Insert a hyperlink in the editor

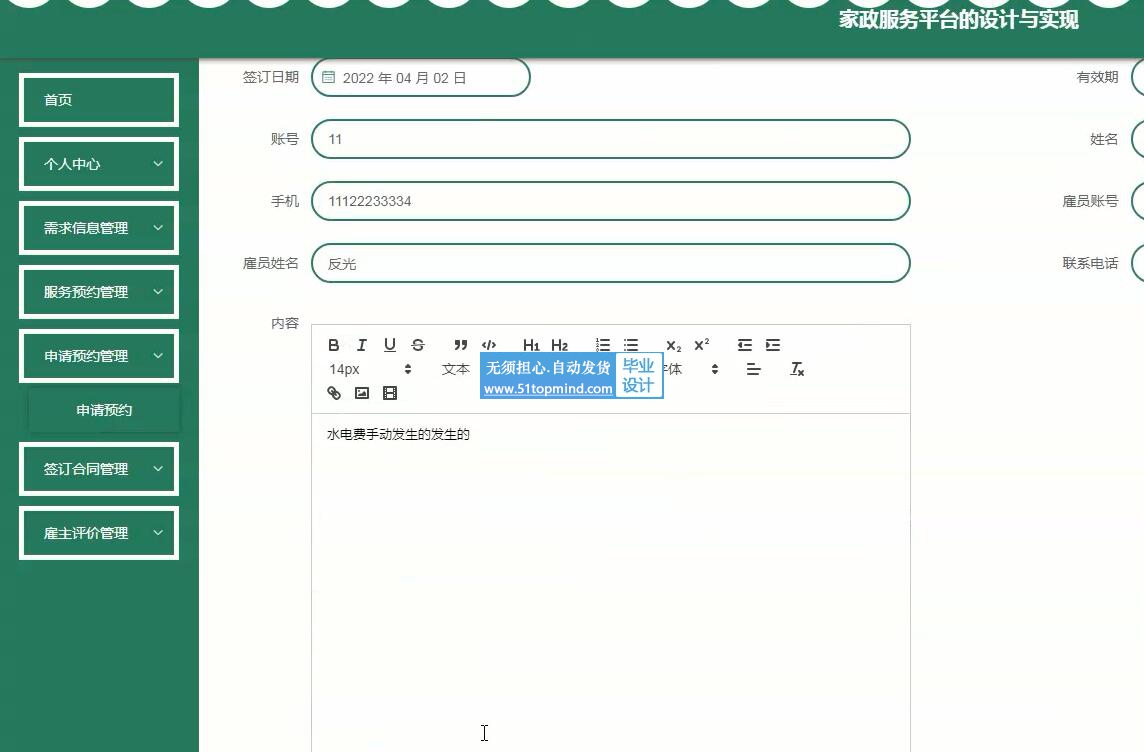(333, 393)
